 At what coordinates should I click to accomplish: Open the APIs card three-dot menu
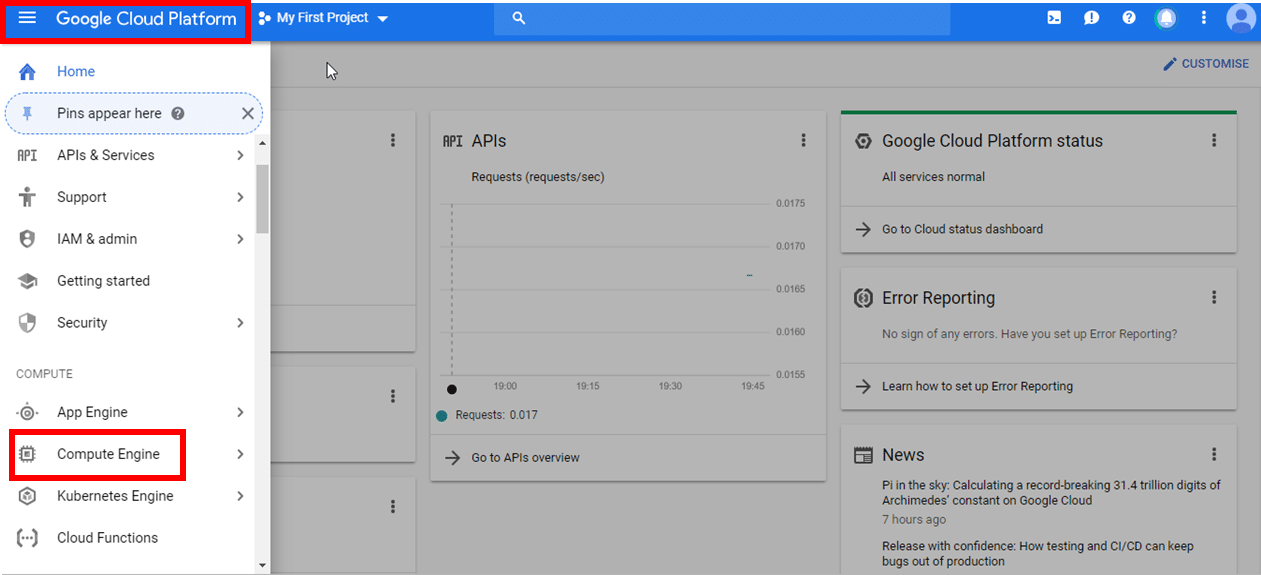(803, 141)
